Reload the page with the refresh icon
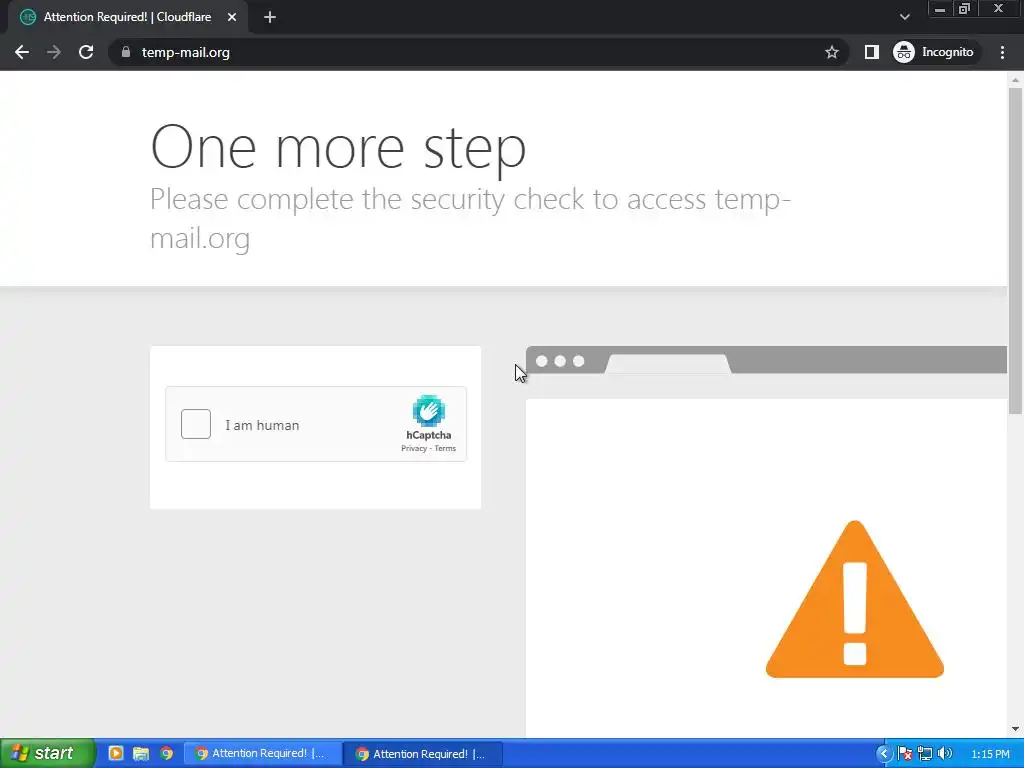Screen dimensions: 1024x768 click(x=86, y=52)
